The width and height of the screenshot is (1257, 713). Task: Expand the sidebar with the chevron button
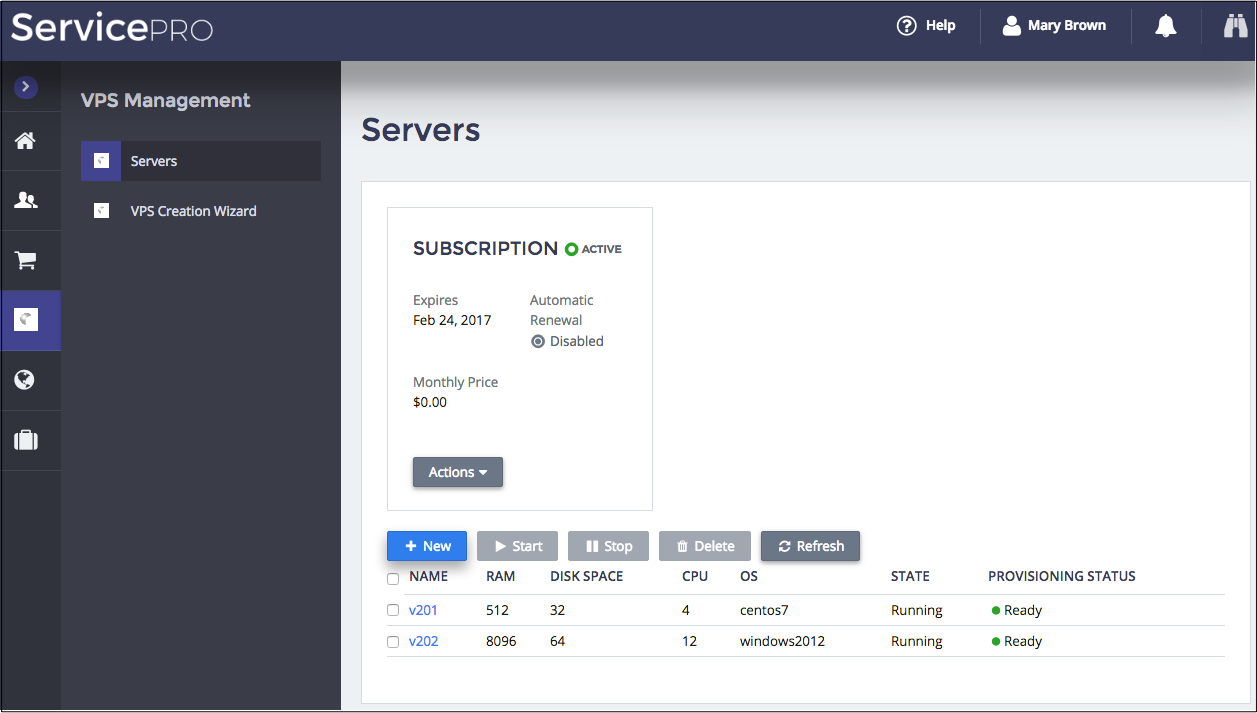pyautogui.click(x=25, y=88)
